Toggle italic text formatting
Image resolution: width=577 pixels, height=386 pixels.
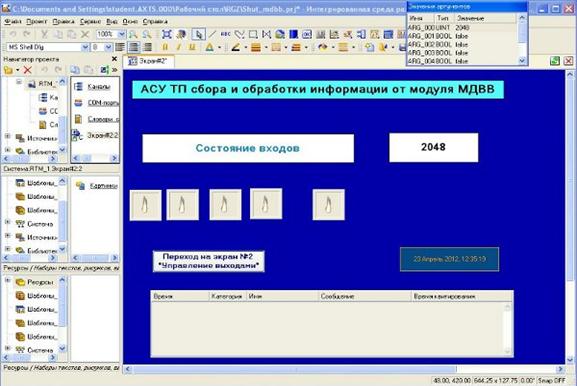pyautogui.click(x=179, y=47)
